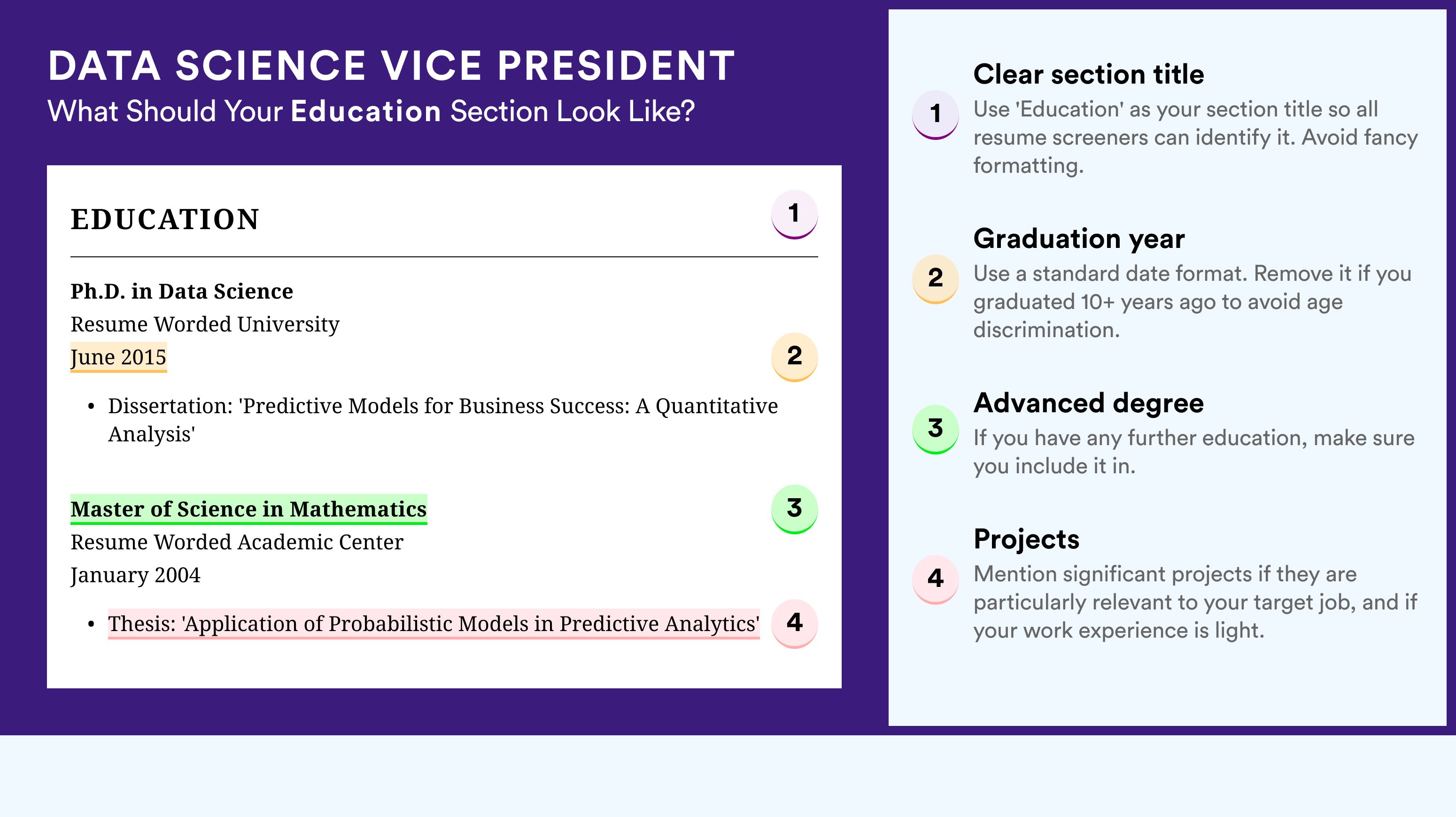This screenshot has height=817, width=1456.
Task: Click the DATA SCIENCE VICE PRESIDENT title
Action: click(391, 66)
